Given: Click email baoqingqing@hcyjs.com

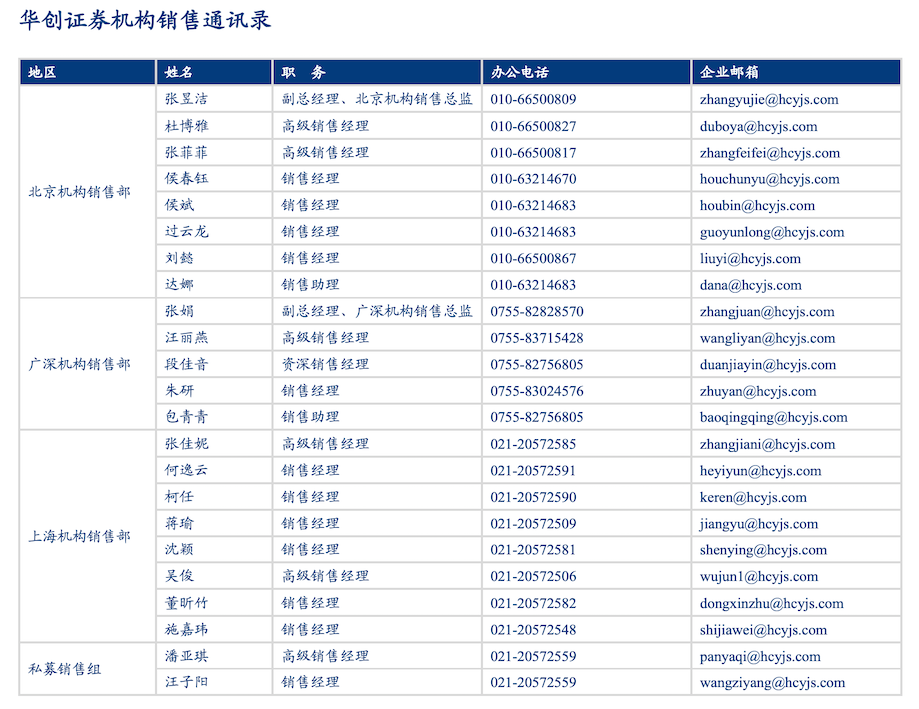Looking at the screenshot, I should (x=774, y=417).
